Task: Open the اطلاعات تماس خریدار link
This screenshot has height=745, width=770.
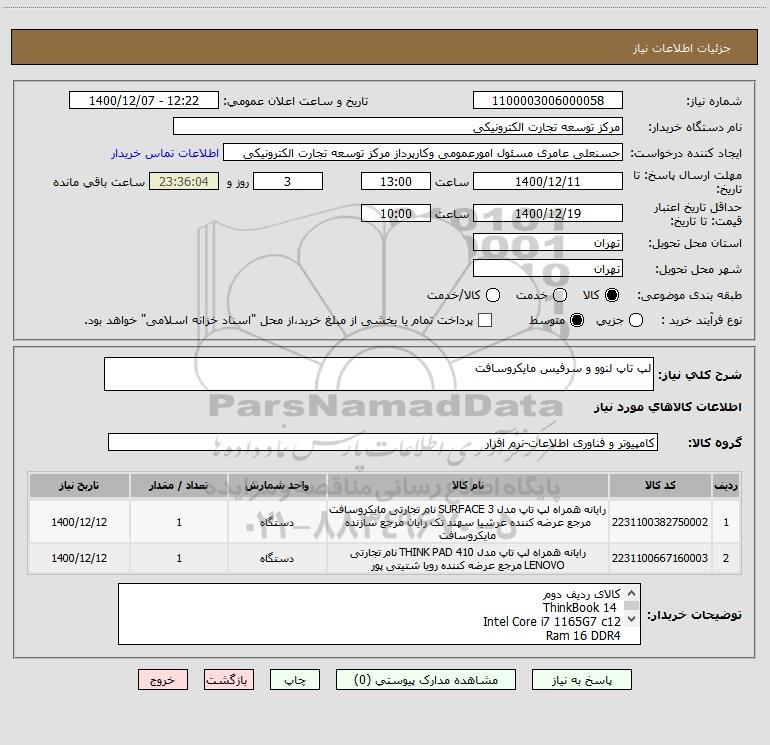Action: click(165, 153)
